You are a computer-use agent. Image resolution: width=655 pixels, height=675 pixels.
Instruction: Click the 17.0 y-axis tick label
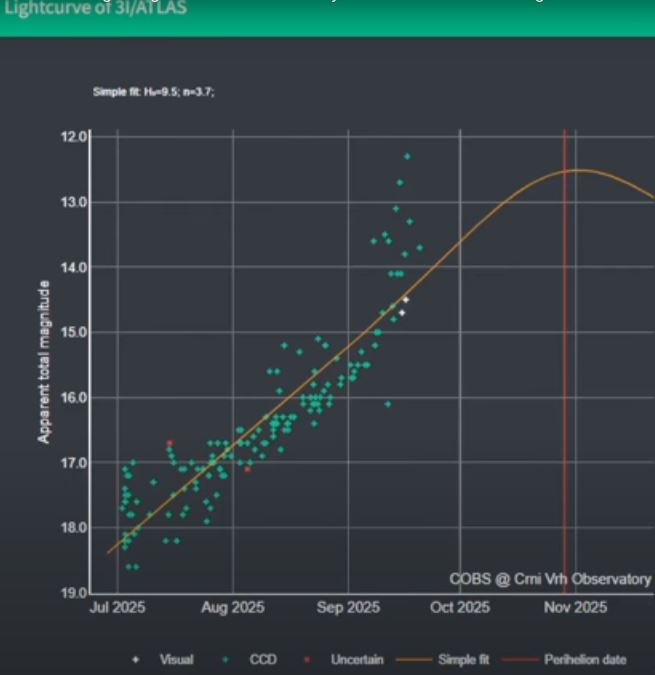click(x=74, y=463)
